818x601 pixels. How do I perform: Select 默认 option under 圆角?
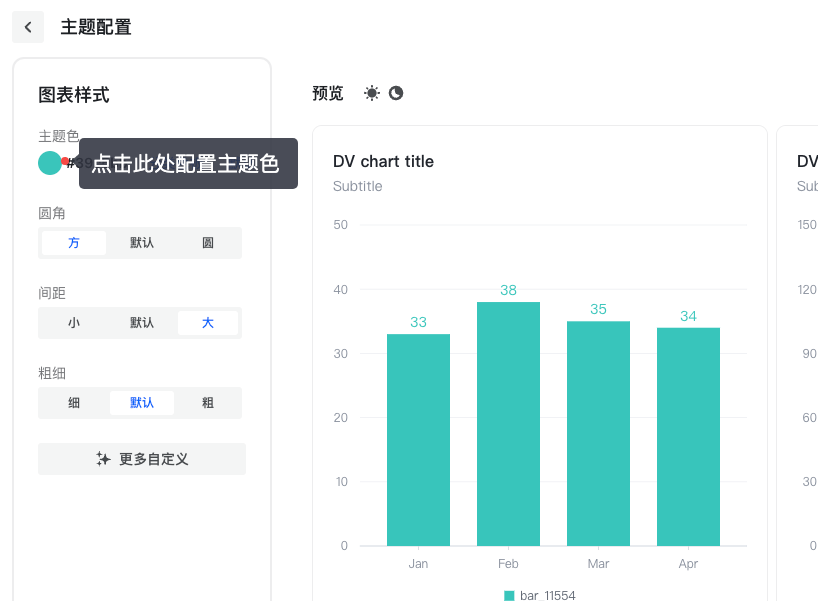142,243
